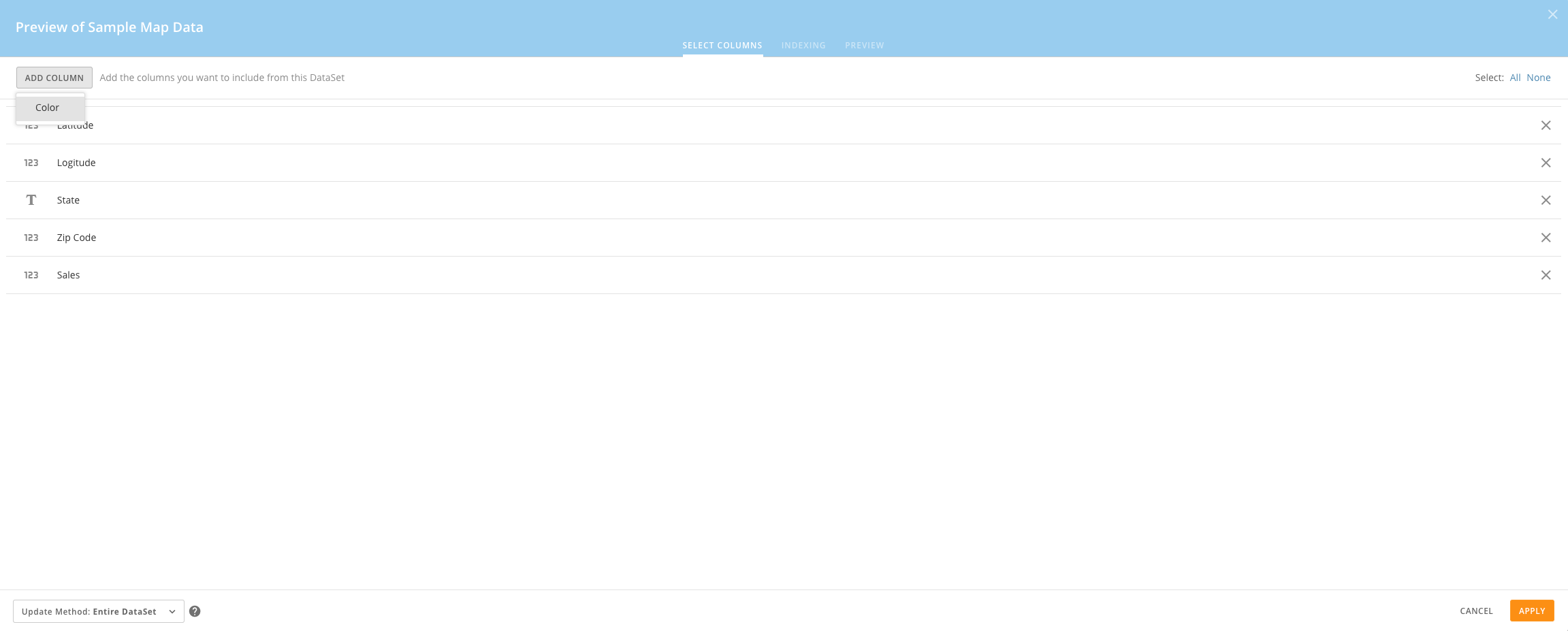Switch to the Indexing tab
This screenshot has height=631, width=1568.
[803, 45]
